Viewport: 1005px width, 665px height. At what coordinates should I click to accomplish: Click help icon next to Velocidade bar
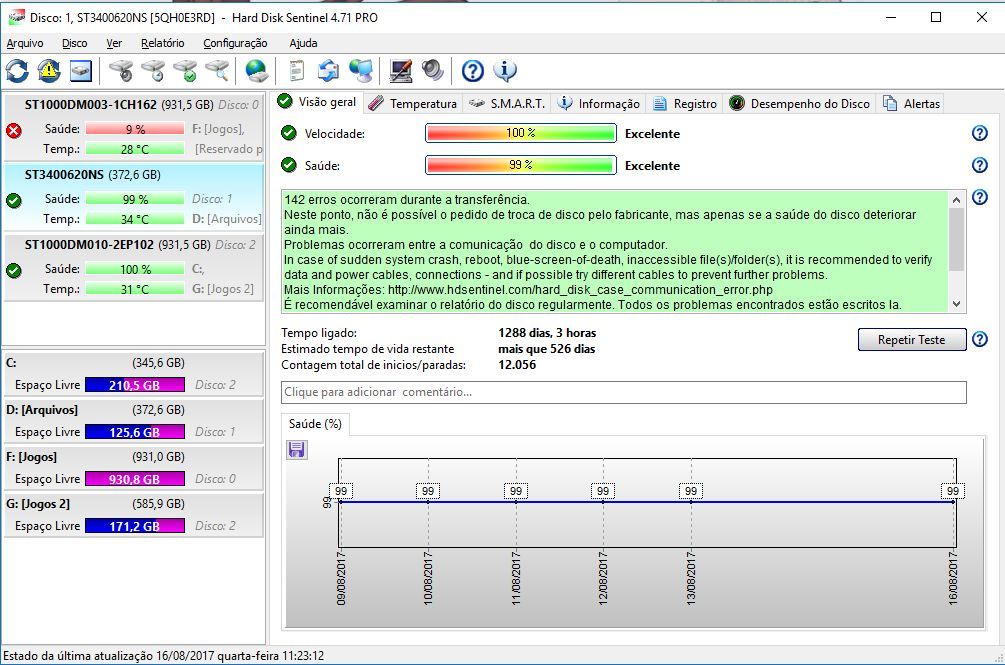(979, 133)
